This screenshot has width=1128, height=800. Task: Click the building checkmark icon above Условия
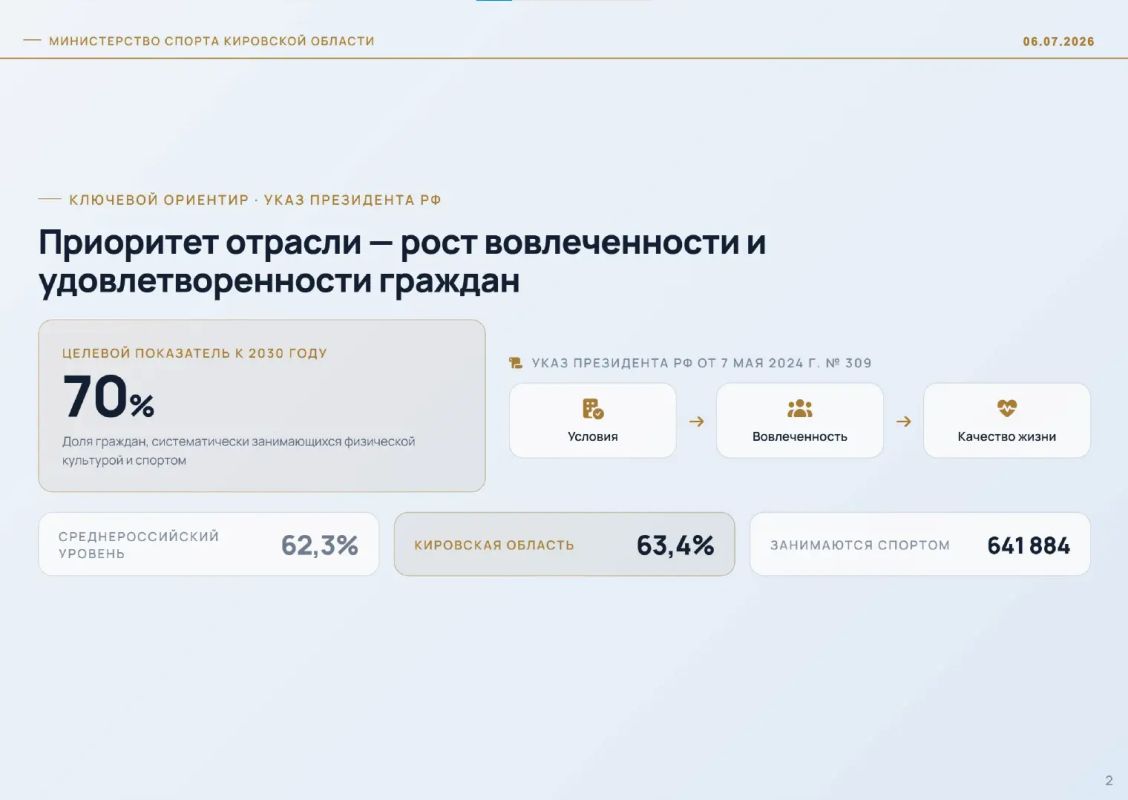[x=593, y=409]
